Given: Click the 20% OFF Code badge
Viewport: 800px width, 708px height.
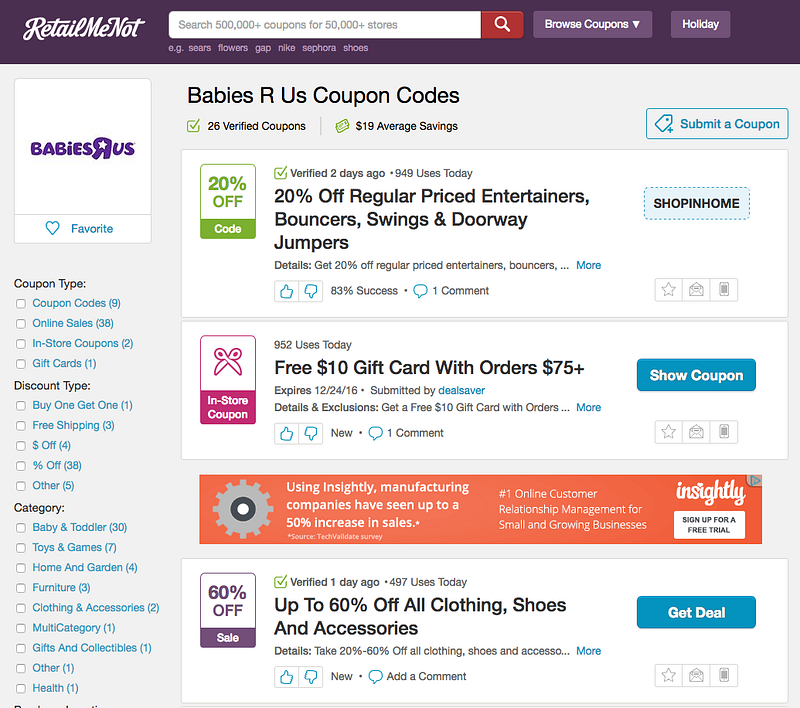Looking at the screenshot, I should click(228, 201).
